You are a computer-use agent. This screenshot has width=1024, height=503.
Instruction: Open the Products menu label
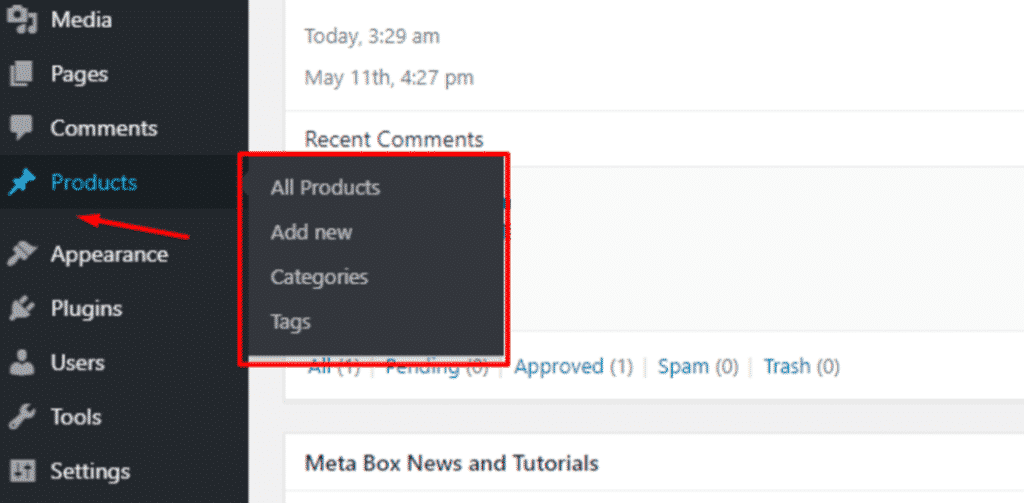[94, 182]
